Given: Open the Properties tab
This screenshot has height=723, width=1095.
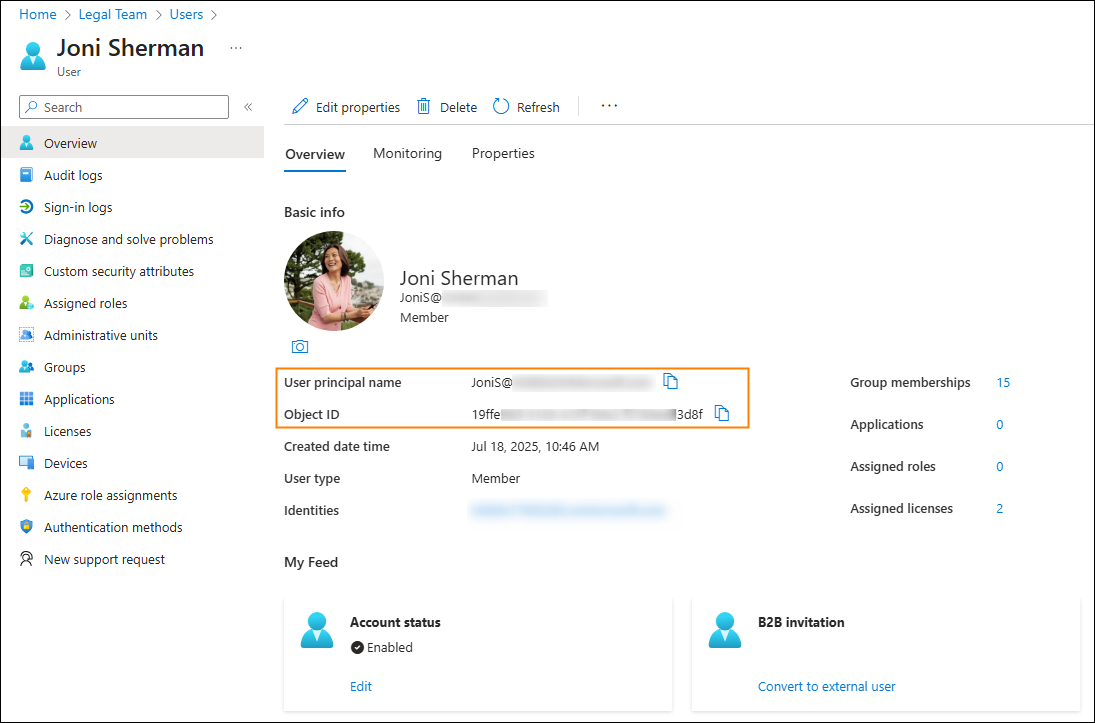Looking at the screenshot, I should (x=503, y=153).
